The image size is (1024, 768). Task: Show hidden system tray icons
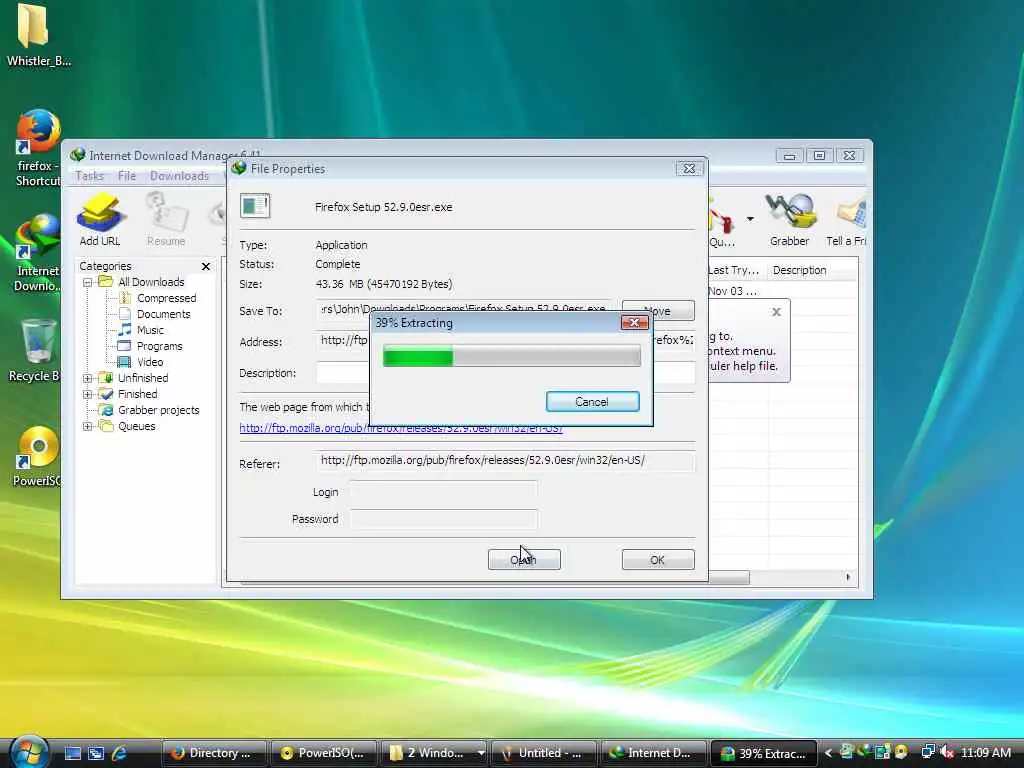[828, 753]
